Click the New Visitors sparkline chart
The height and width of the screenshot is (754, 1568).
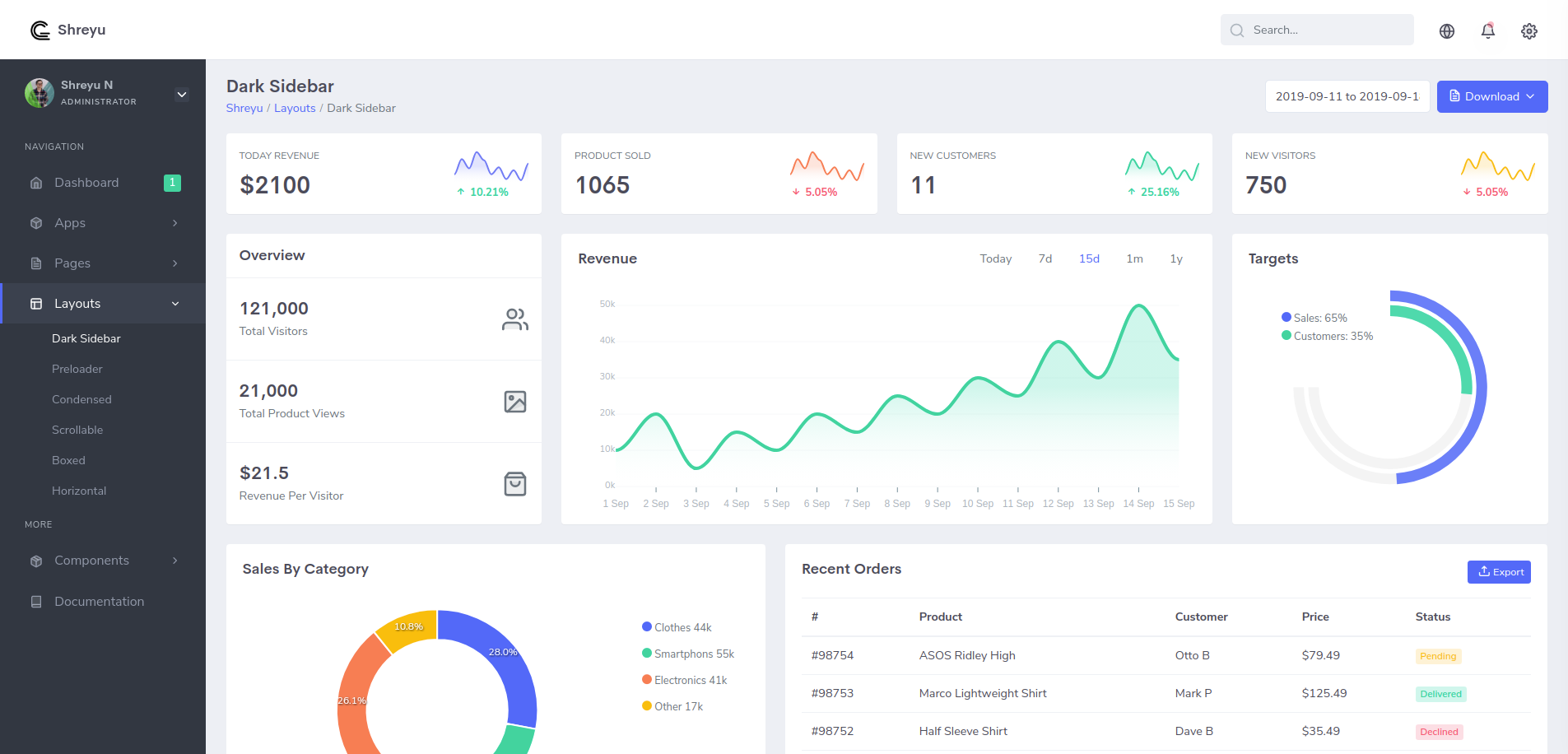(1498, 165)
